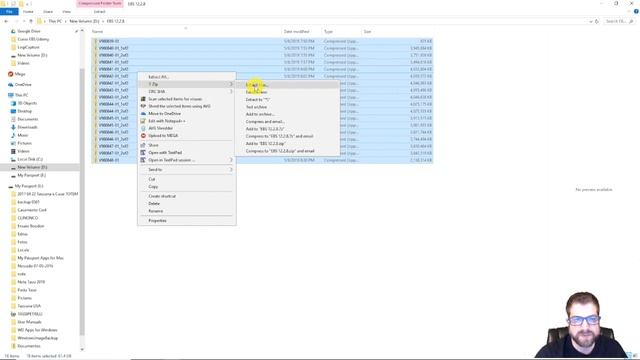Click the Move to OneDrive cloud icon in menu
Viewport: 640px width, 360px height.
(x=143, y=113)
